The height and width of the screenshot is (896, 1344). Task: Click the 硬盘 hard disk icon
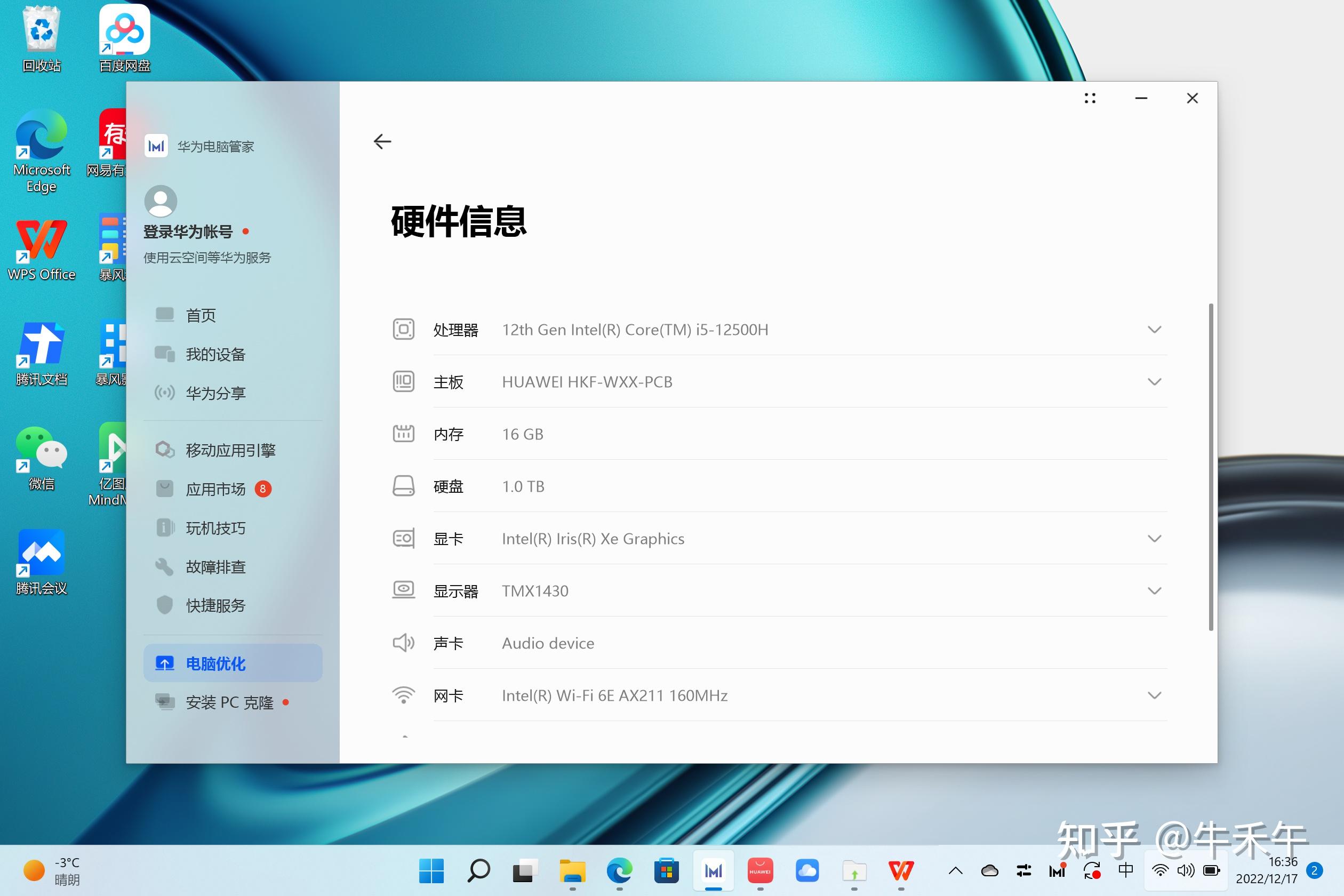(x=403, y=486)
